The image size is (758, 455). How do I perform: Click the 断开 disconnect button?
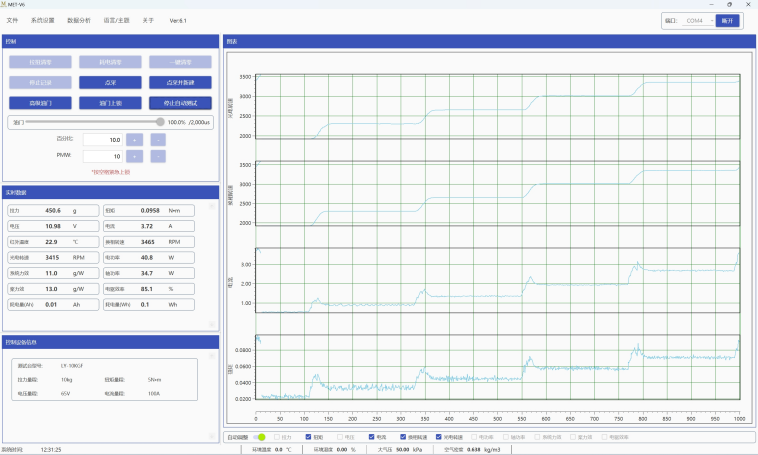(x=728, y=21)
